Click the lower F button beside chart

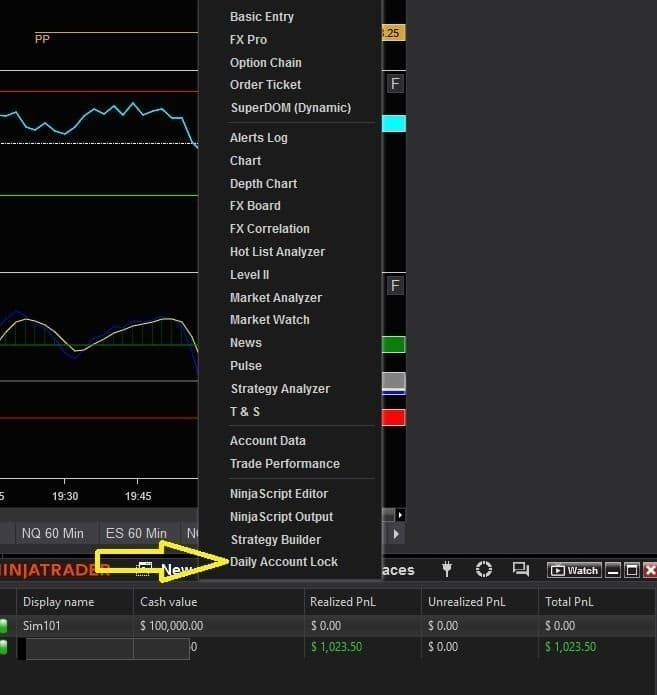[x=395, y=285]
